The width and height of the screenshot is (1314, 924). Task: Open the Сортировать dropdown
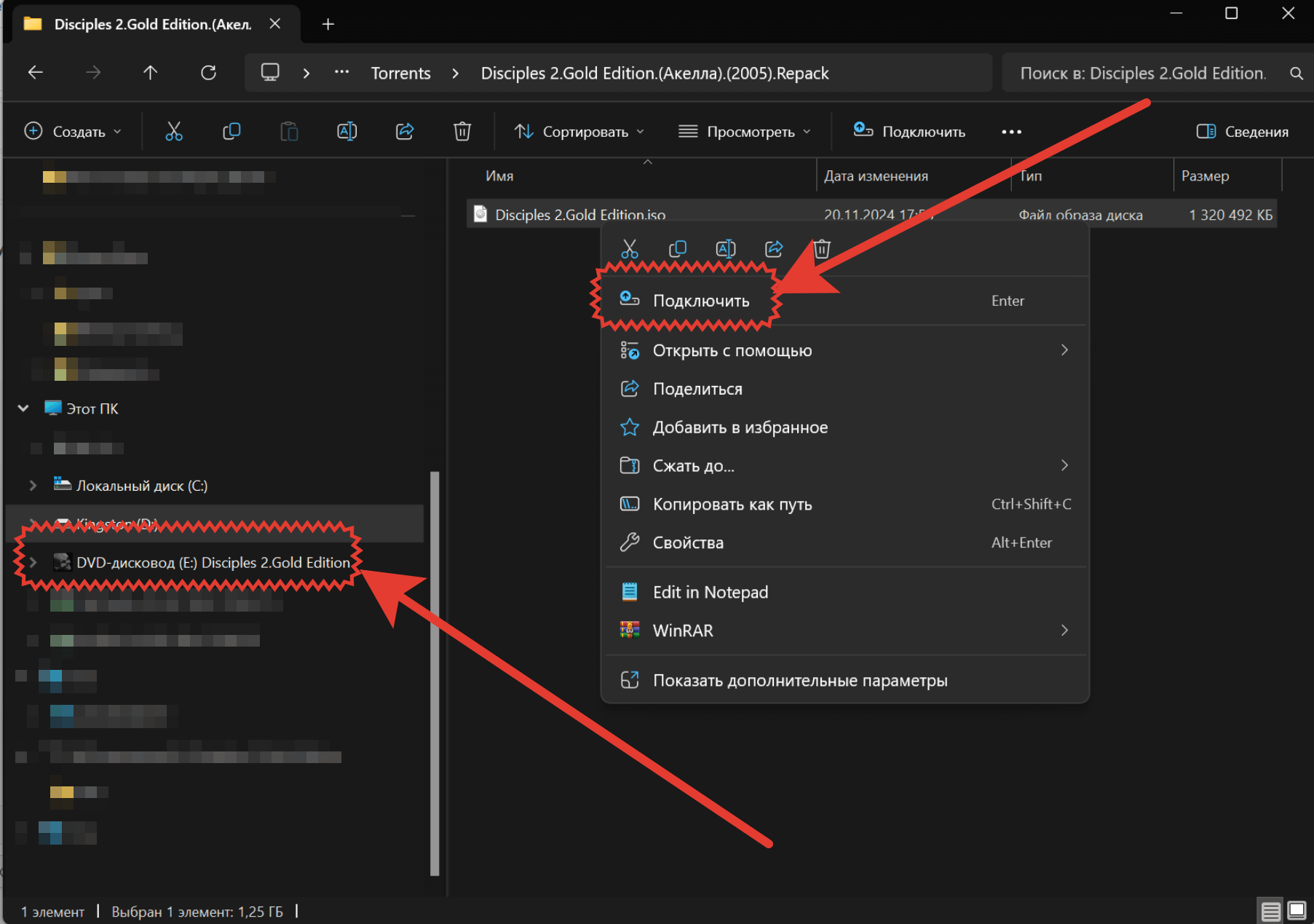pos(579,132)
